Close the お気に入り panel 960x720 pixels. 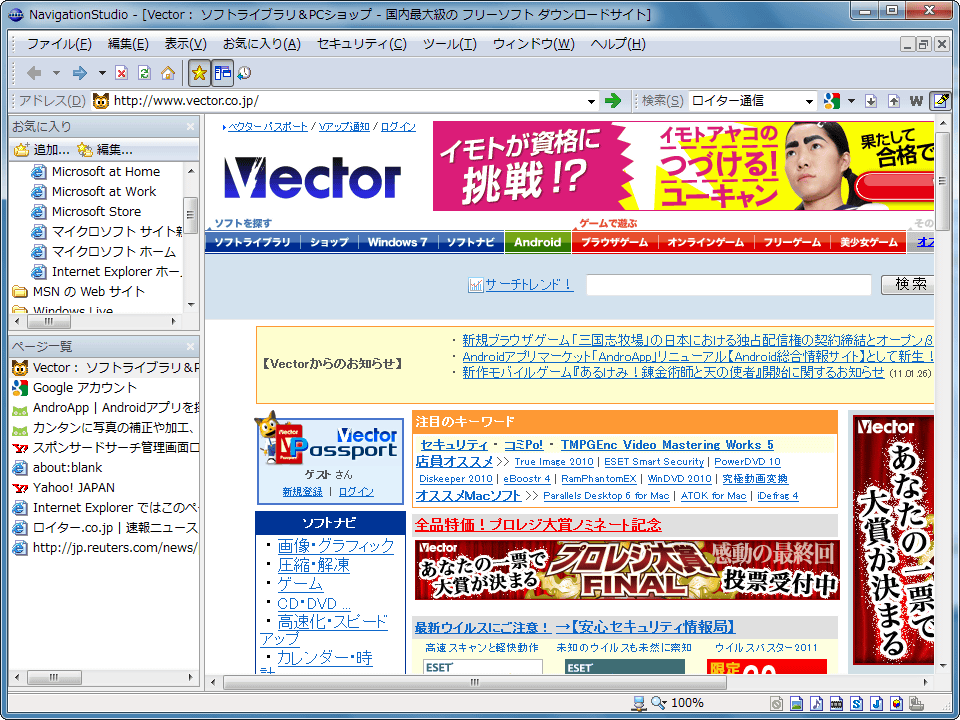pyautogui.click(x=190, y=127)
